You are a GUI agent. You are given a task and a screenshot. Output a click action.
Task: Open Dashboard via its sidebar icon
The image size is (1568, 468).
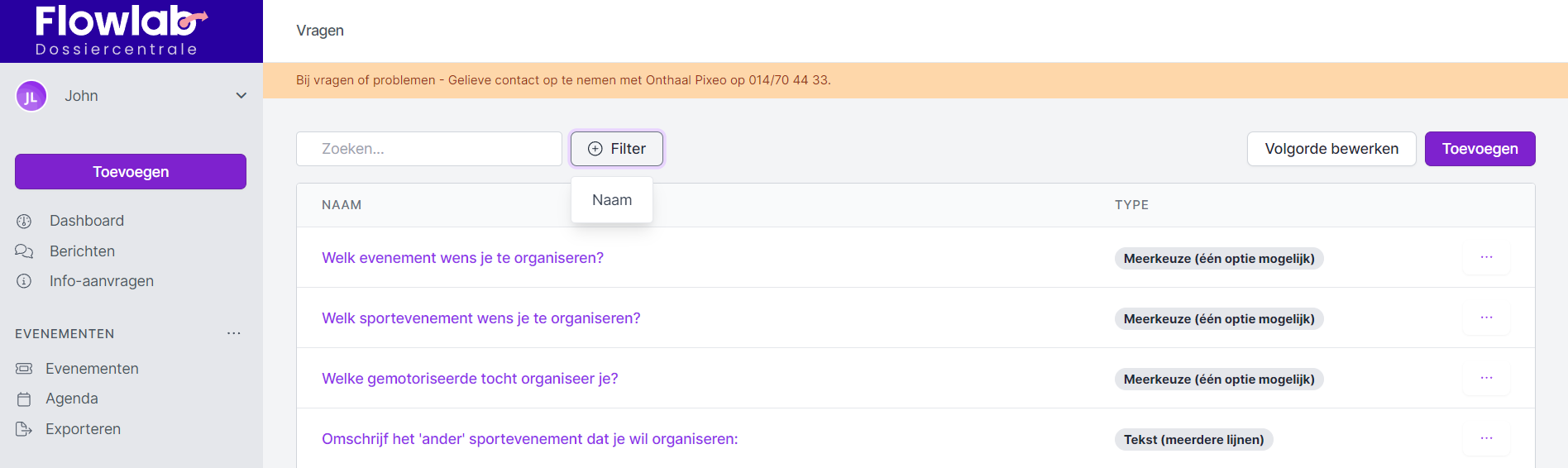click(x=24, y=221)
